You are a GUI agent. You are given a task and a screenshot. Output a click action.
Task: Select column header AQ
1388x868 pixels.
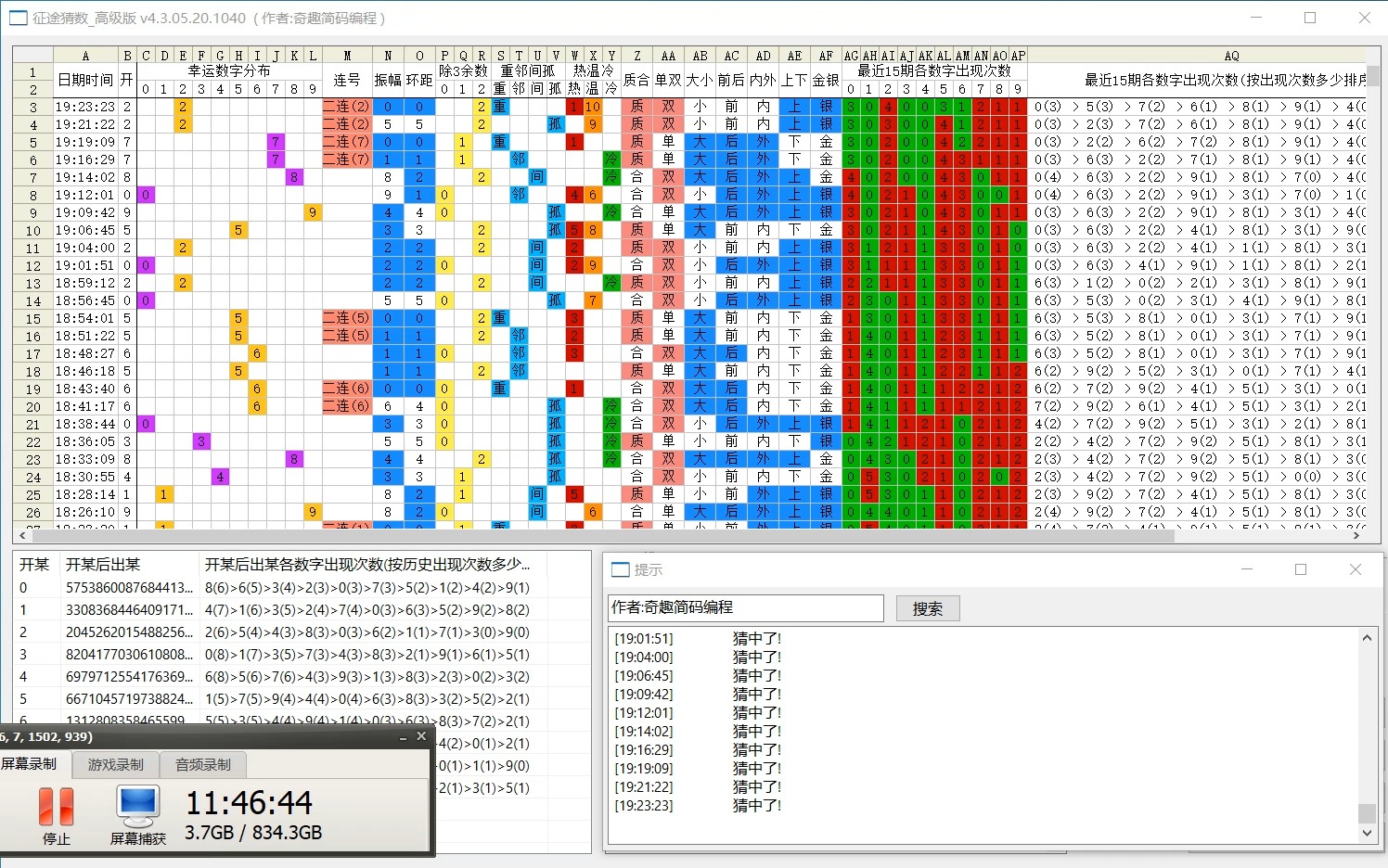pos(1230,56)
